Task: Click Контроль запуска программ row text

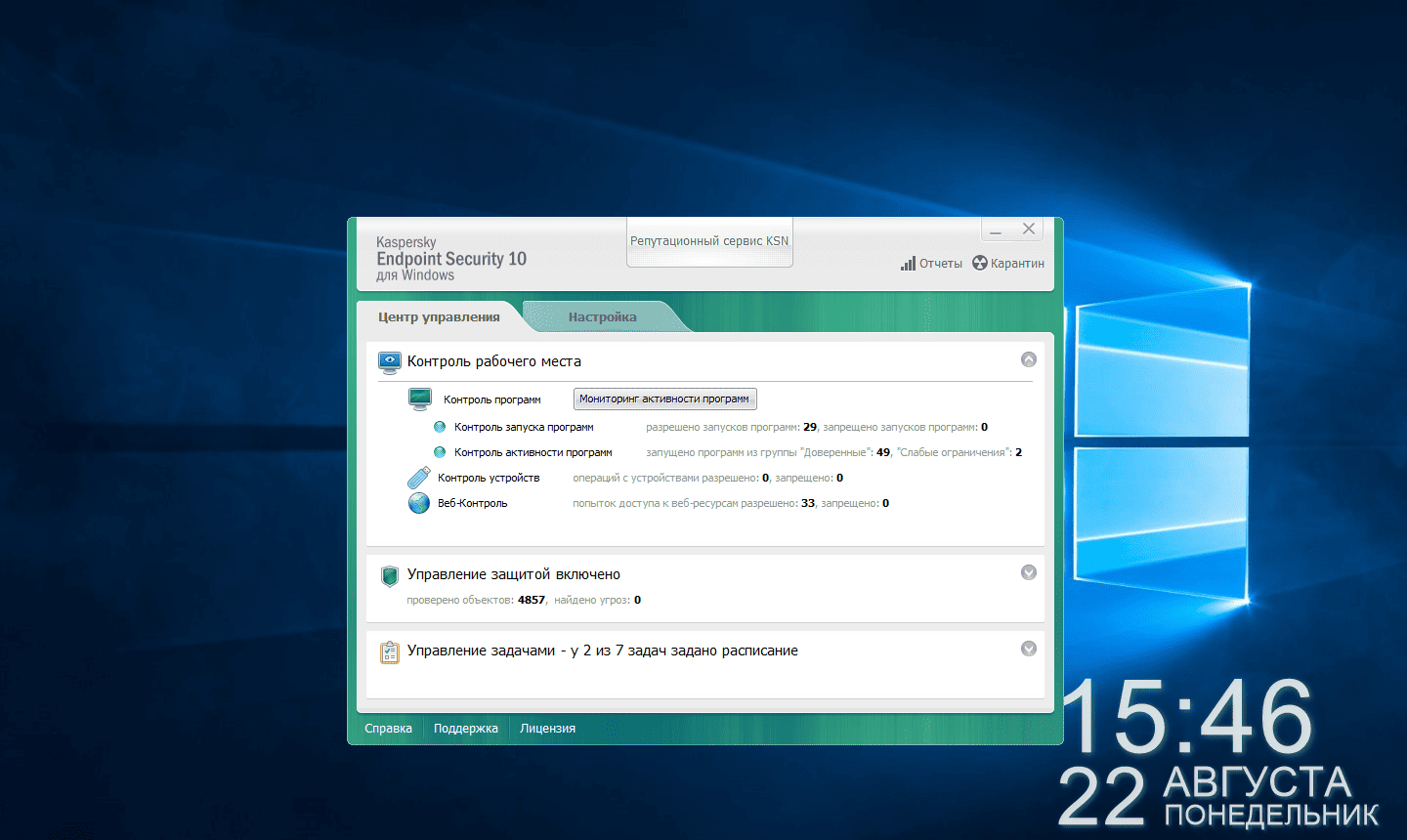Action: (524, 427)
